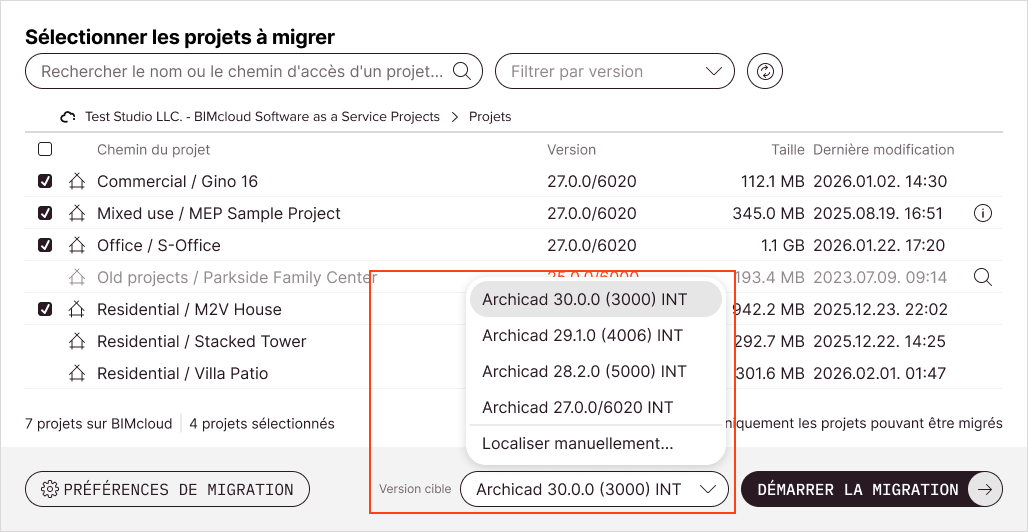Choose Archicad 27.0.0/6020 INT option

[x=596, y=407]
